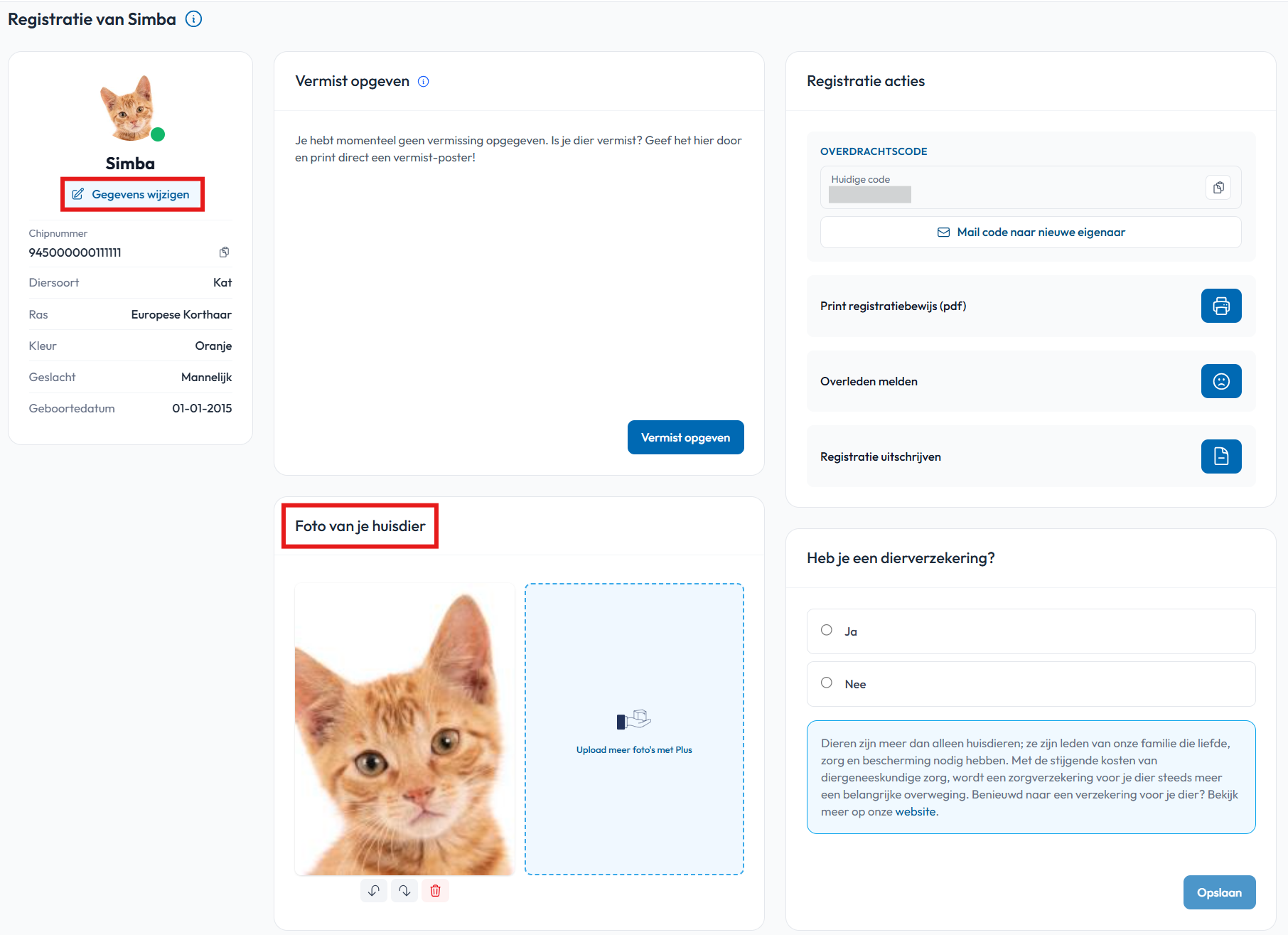Click the Opslaan button
Viewport: 1288px width, 935px height.
1219,892
